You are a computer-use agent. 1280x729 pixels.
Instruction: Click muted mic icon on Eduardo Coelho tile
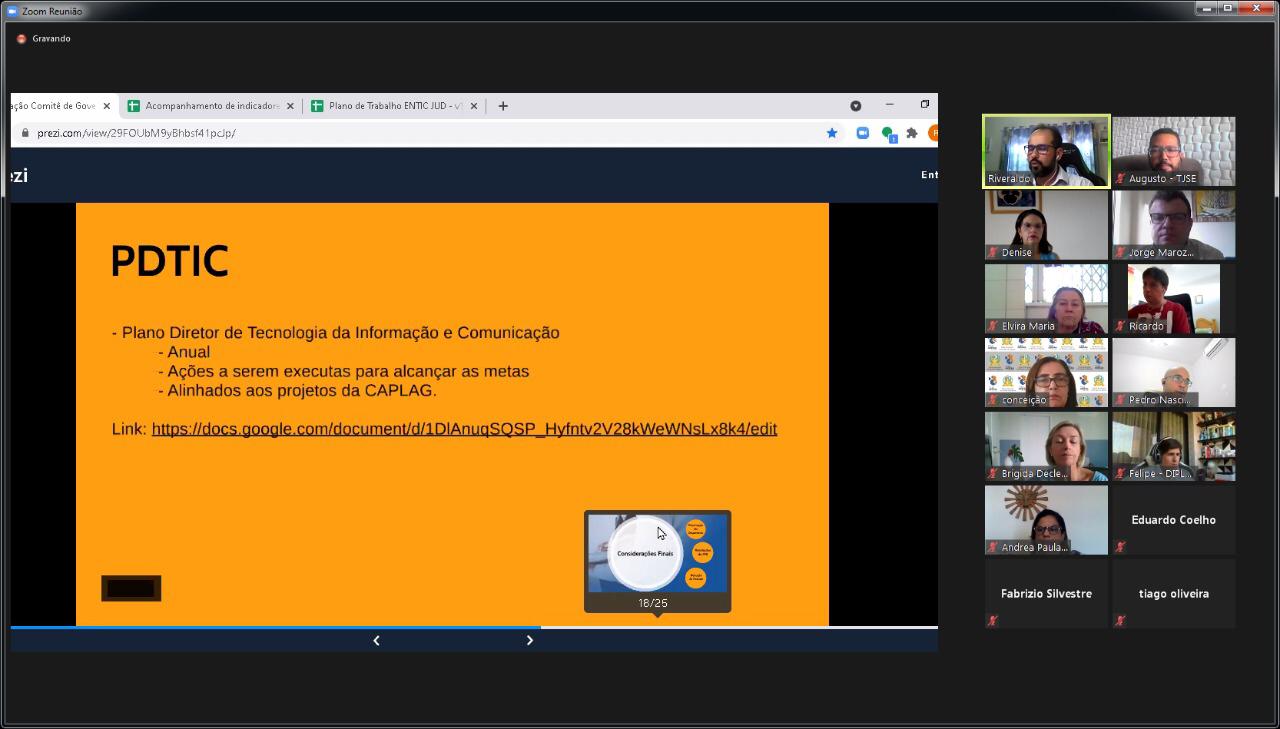click(x=1120, y=547)
